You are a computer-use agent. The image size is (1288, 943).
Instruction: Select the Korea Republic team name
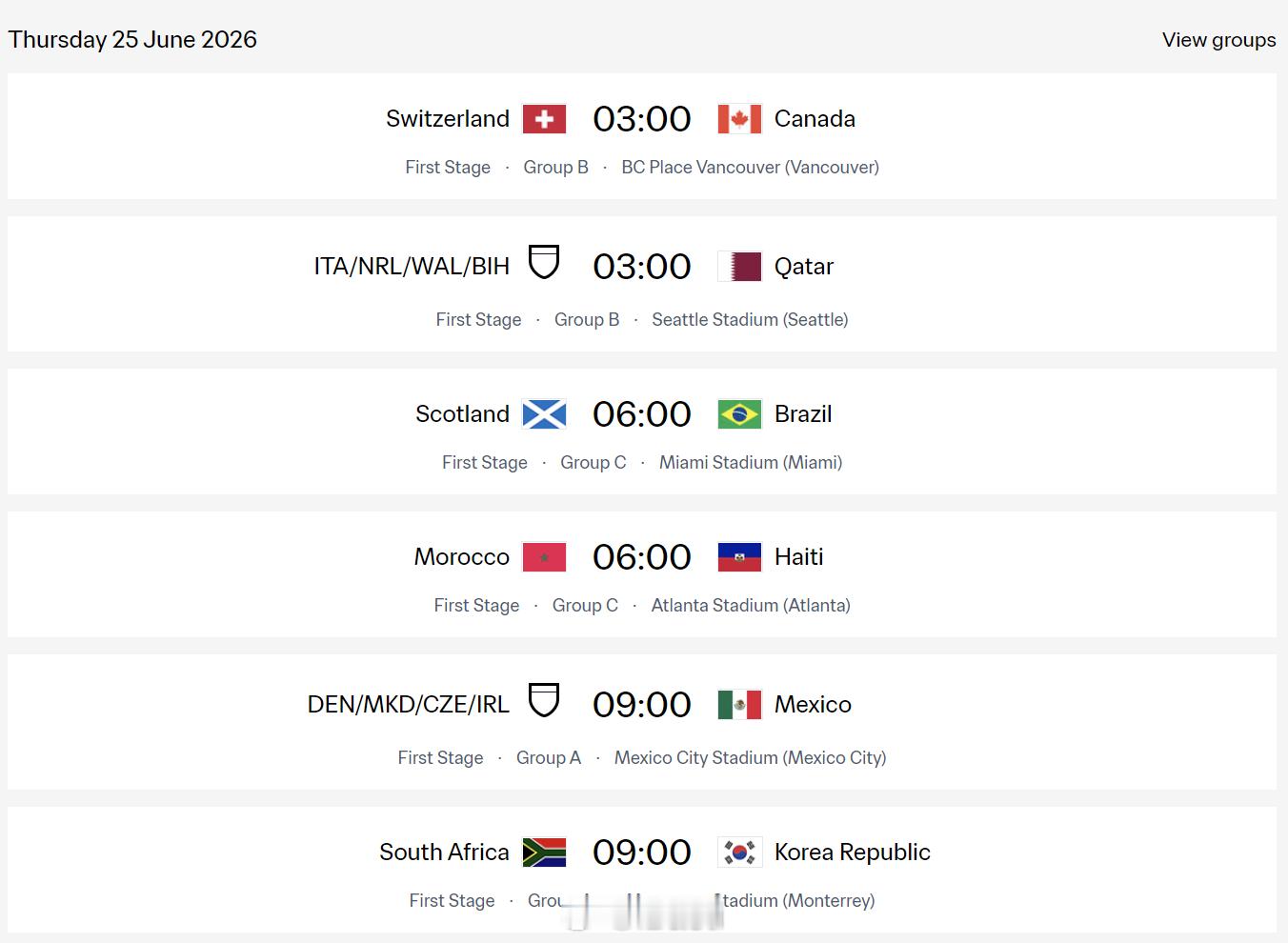coord(852,853)
